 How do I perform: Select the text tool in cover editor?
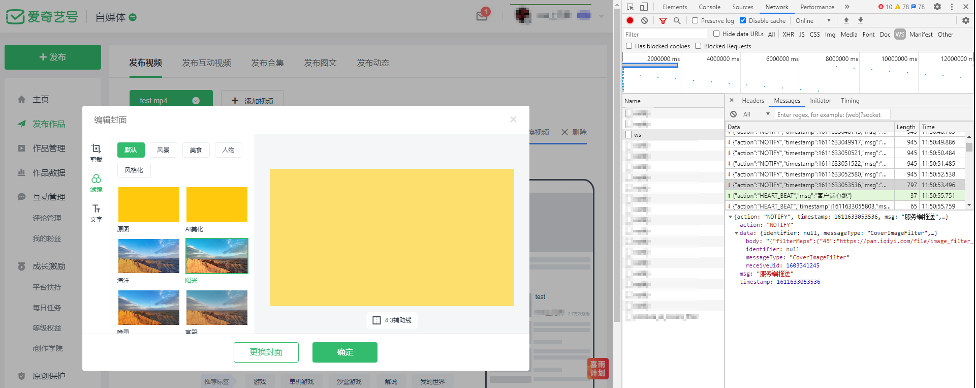(96, 212)
